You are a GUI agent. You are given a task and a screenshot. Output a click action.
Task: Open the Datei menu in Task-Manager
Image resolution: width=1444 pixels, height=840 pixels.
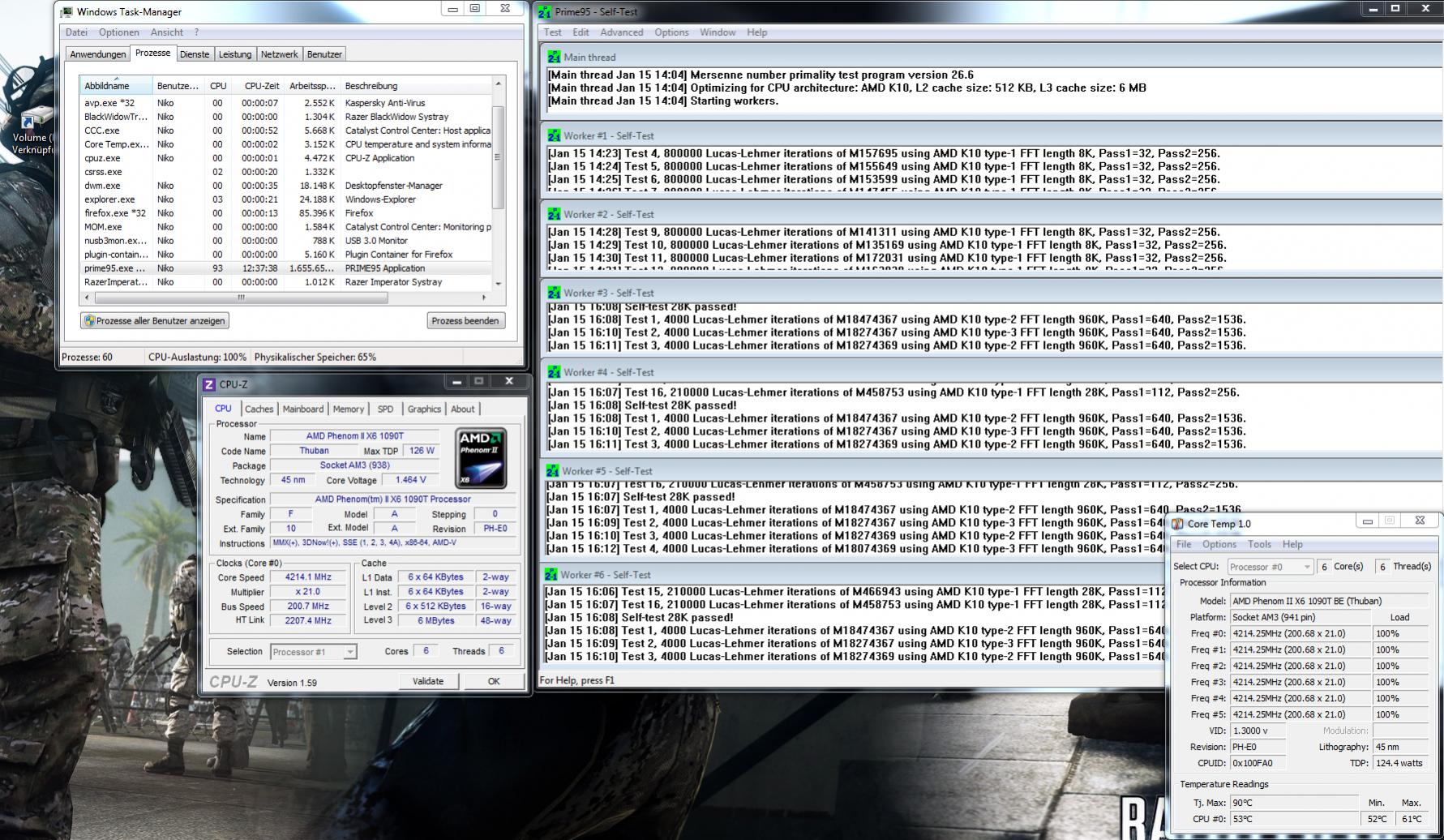(x=76, y=32)
